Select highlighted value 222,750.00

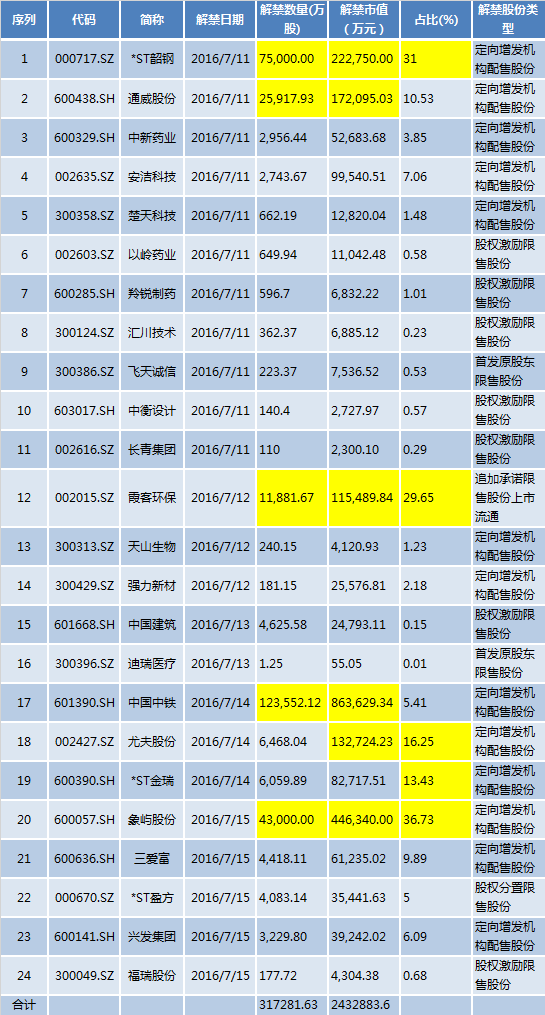point(364,59)
